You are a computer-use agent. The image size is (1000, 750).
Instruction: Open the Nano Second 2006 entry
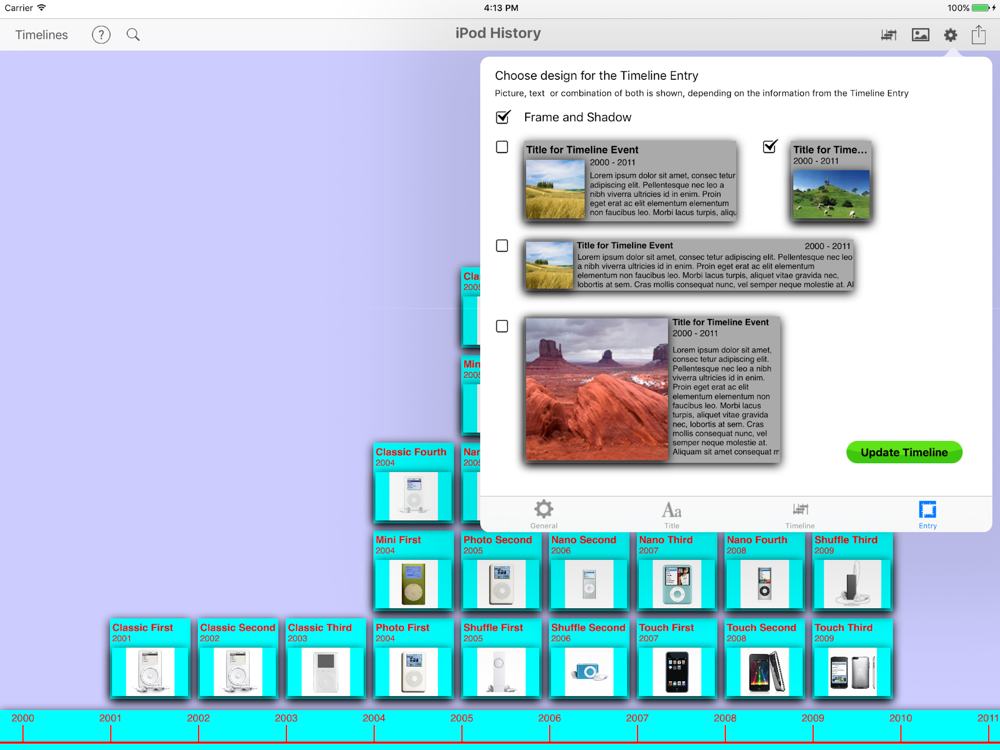(x=589, y=570)
